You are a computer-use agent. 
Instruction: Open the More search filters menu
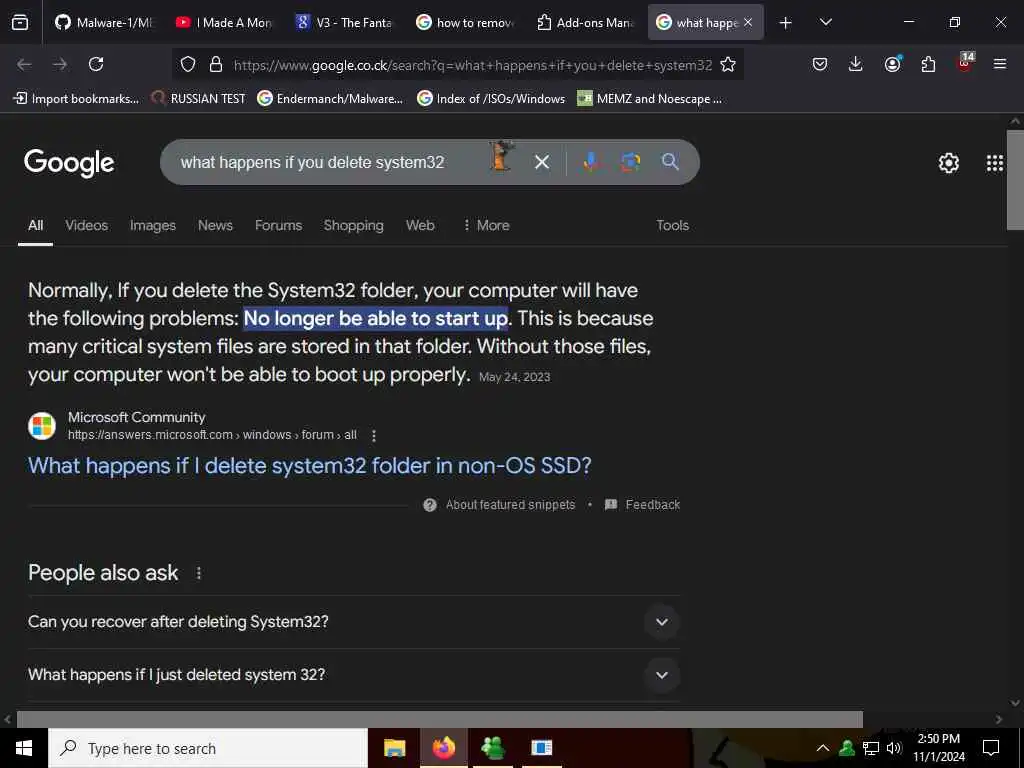[486, 225]
